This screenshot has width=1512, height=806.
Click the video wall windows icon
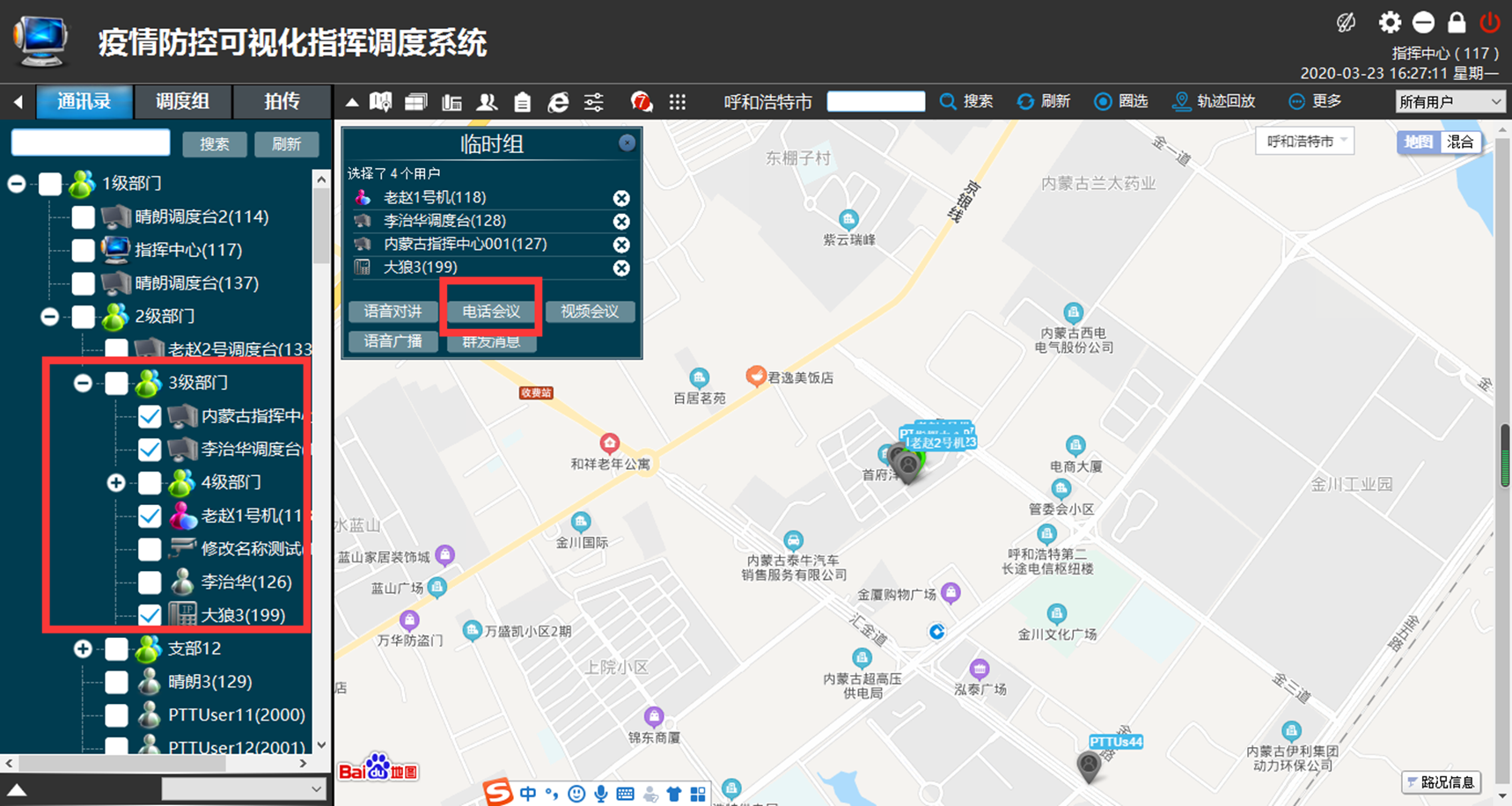coord(415,102)
